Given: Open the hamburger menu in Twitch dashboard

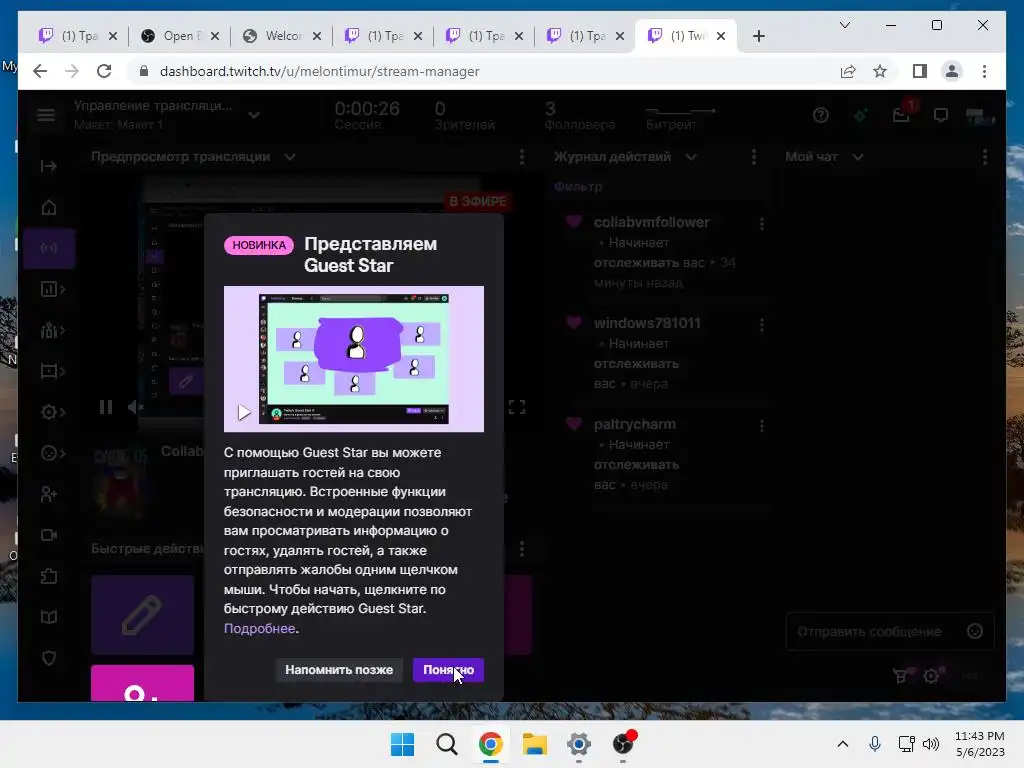Looking at the screenshot, I should [x=46, y=116].
